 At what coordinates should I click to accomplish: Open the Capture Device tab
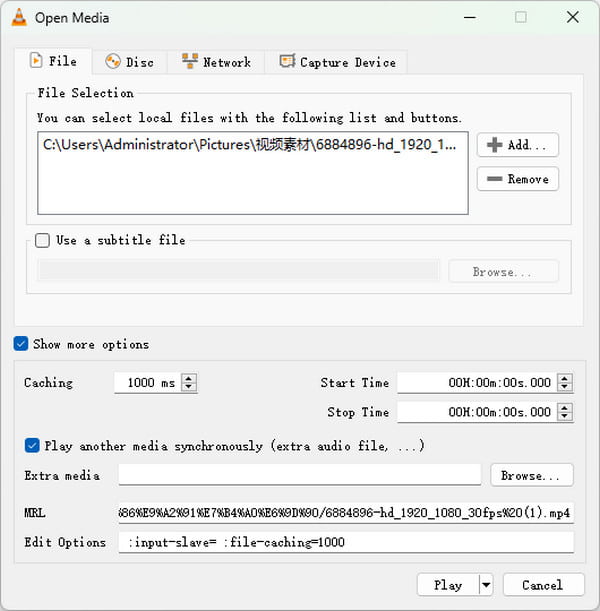337,62
